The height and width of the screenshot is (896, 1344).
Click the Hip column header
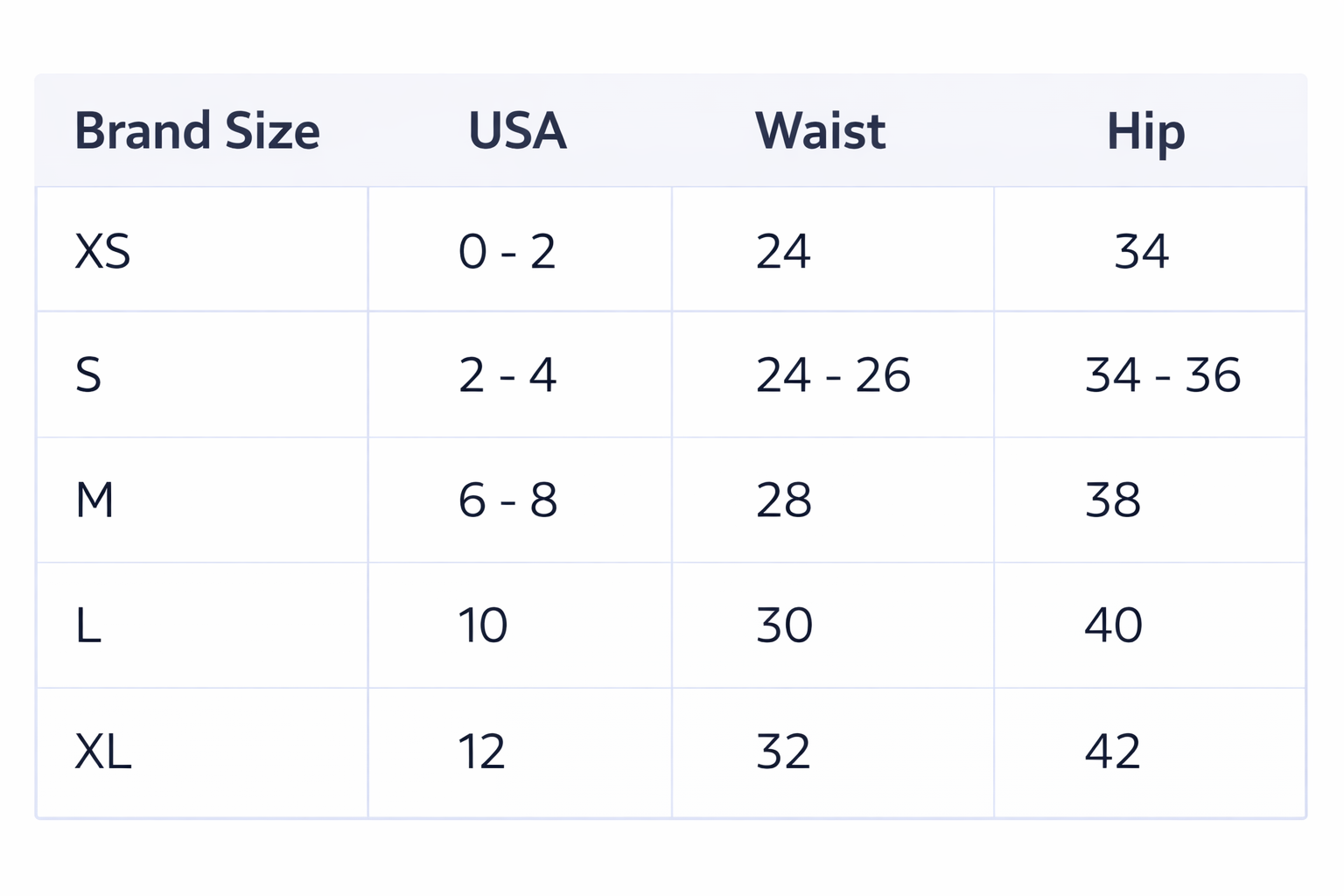[x=1145, y=131]
